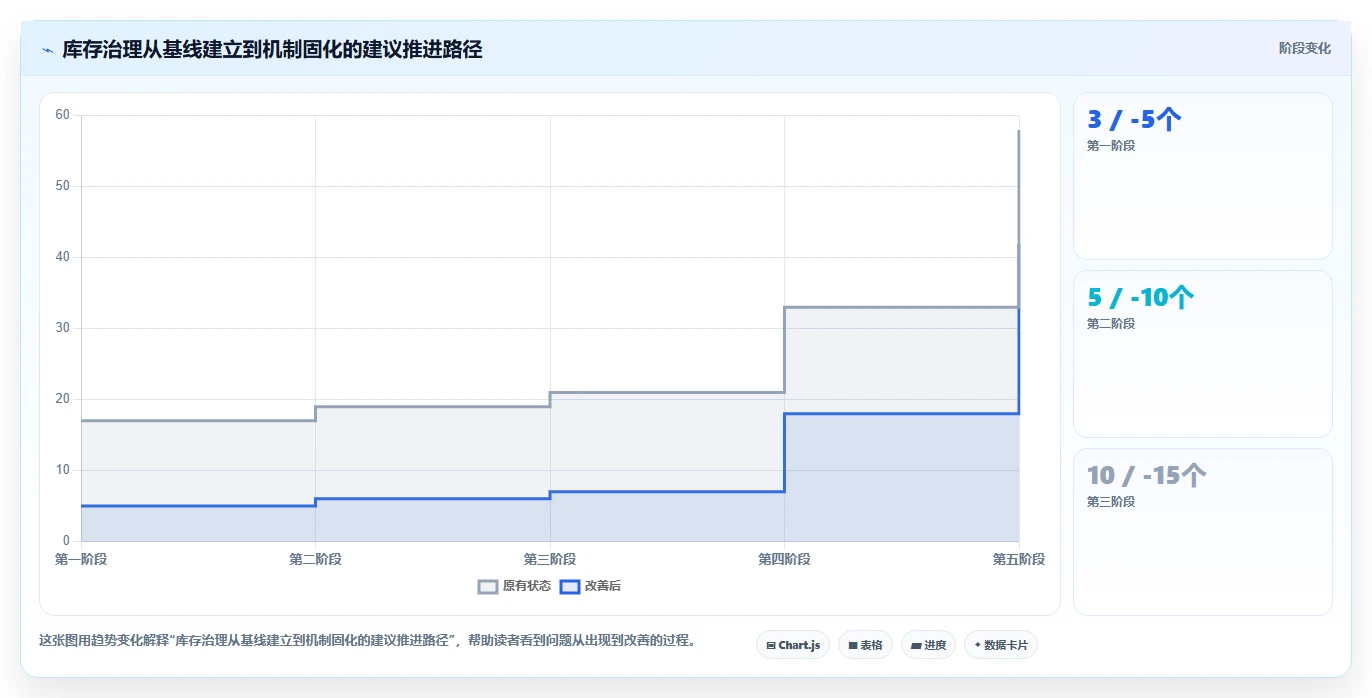Screen dimensions: 1372x698
Task: Click the 第三阶段 x-axis label
Action: 550,559
